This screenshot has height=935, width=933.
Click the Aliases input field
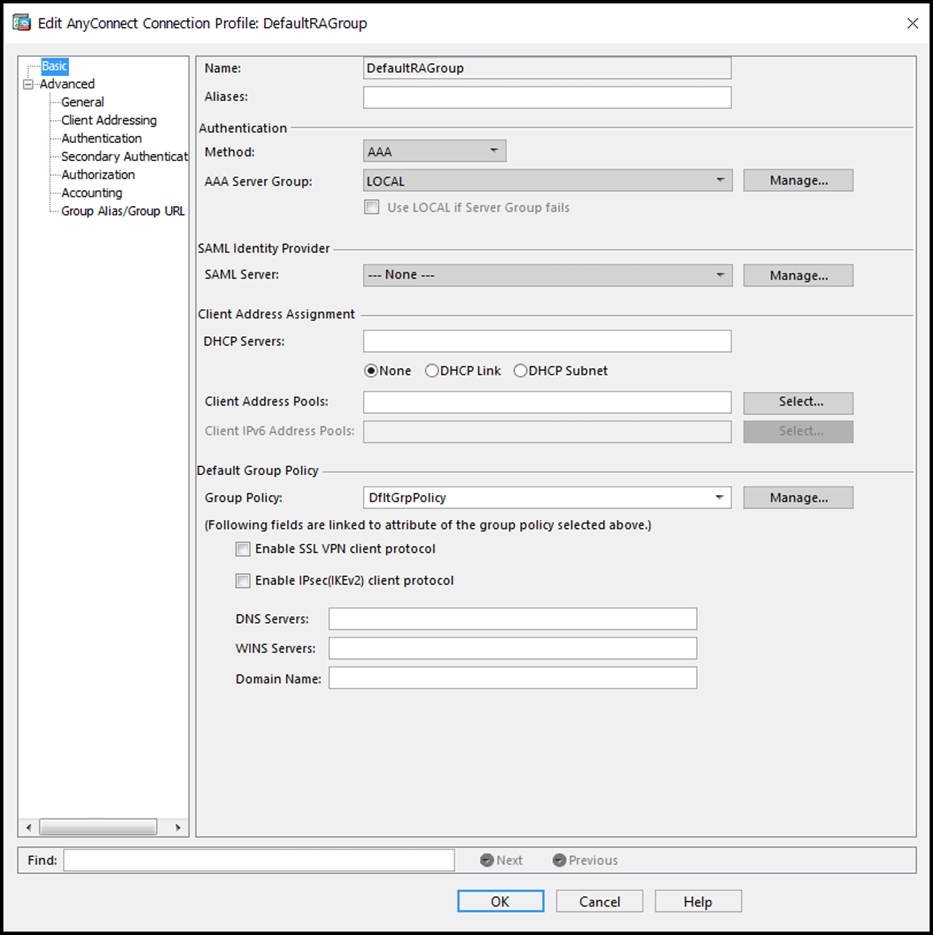click(x=547, y=97)
